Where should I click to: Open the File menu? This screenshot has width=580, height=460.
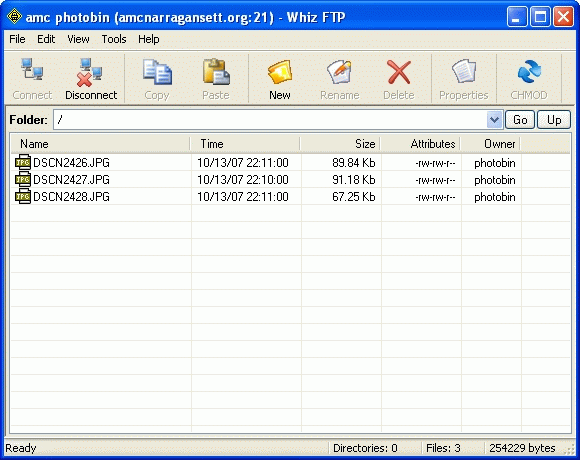17,39
